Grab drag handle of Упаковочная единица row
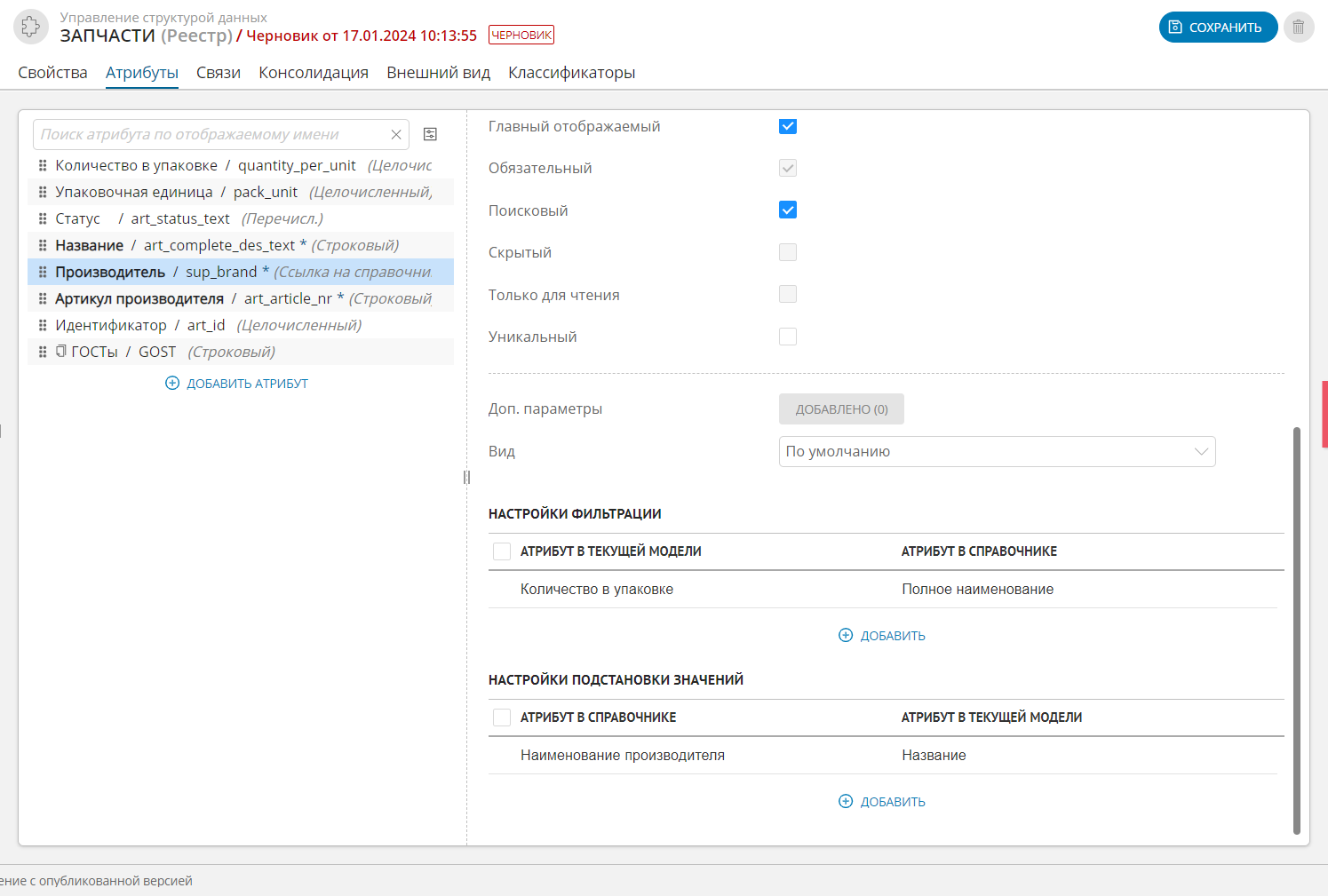 43,192
